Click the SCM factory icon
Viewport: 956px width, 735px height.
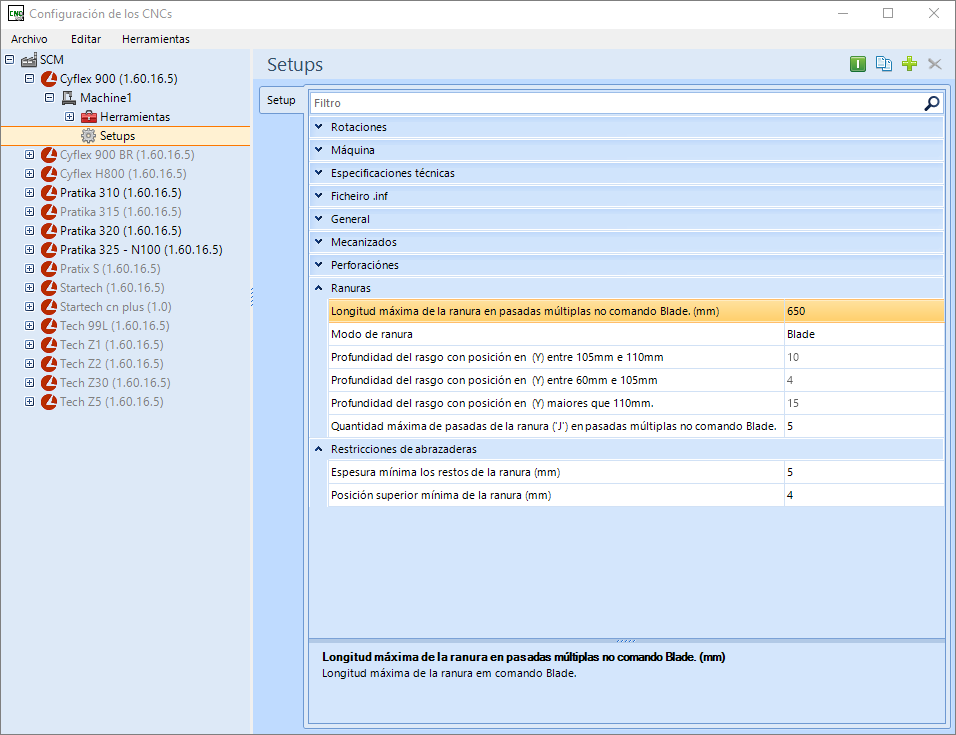[x=29, y=60]
